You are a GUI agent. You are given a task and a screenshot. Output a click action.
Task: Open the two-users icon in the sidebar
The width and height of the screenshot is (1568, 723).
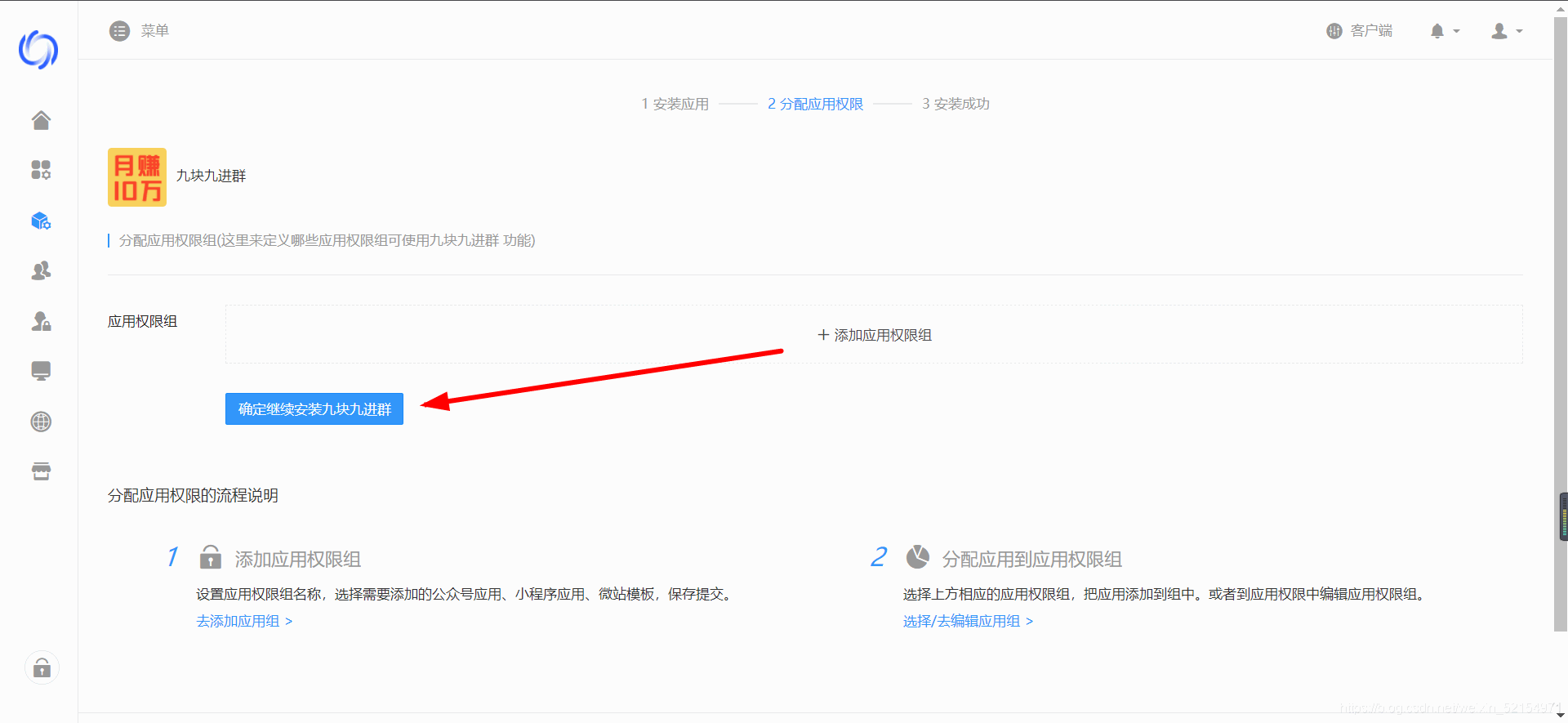coord(41,270)
